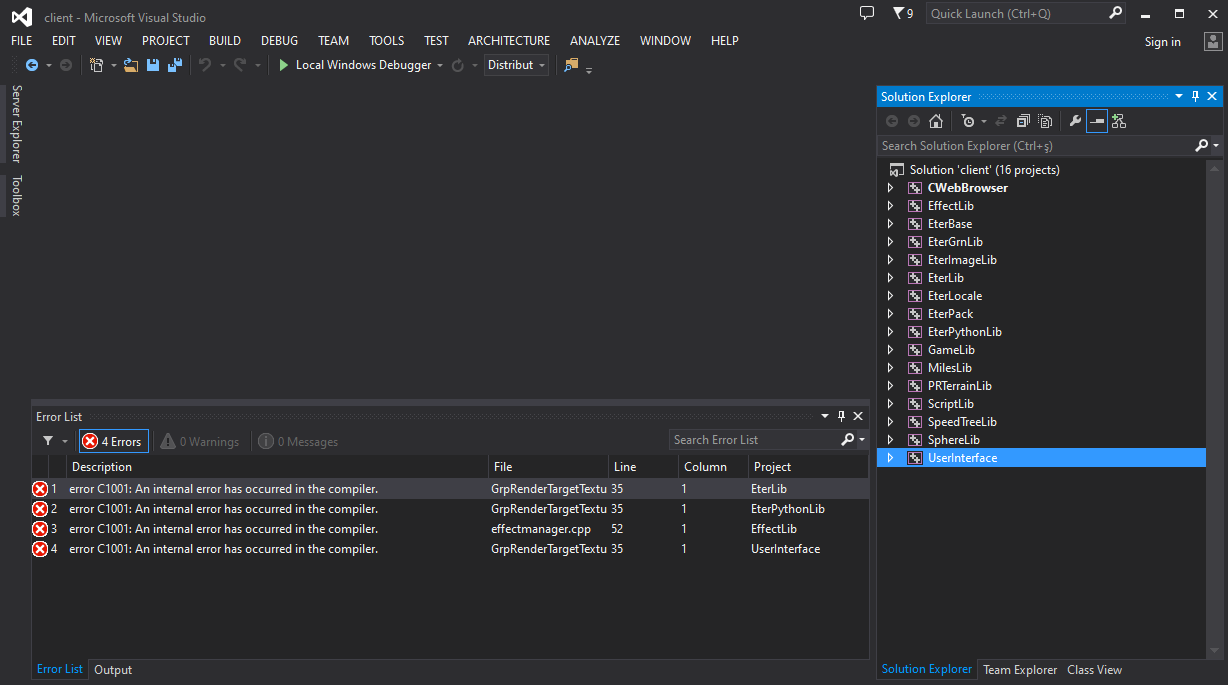Switch to the Output tab
Screen dimensions: 1228x685
pyautogui.click(x=113, y=670)
